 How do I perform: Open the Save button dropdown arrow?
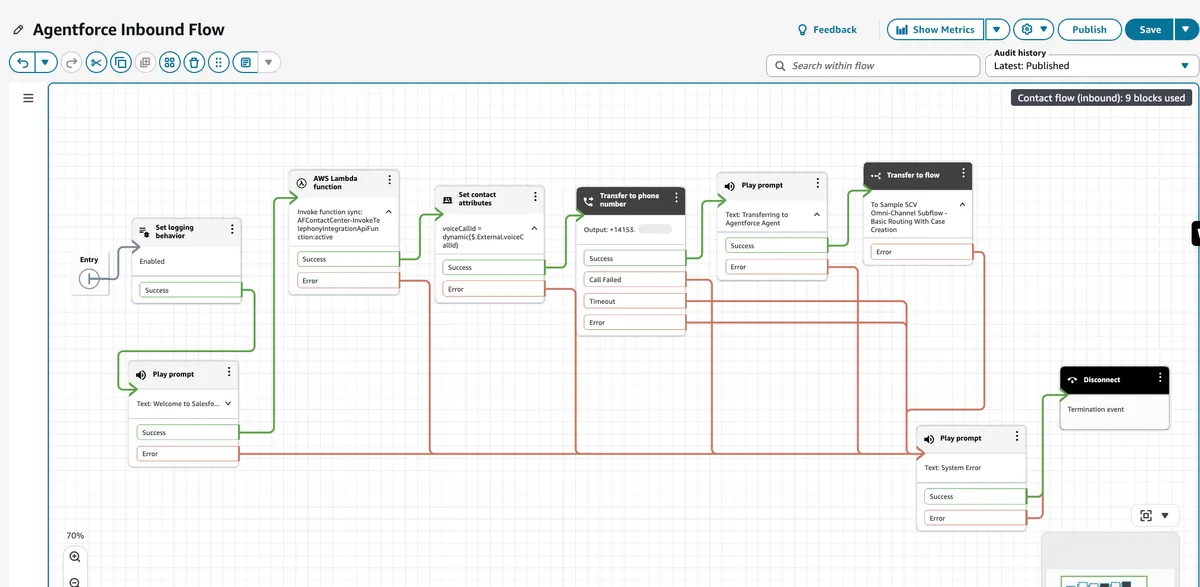pyautogui.click(x=1186, y=30)
